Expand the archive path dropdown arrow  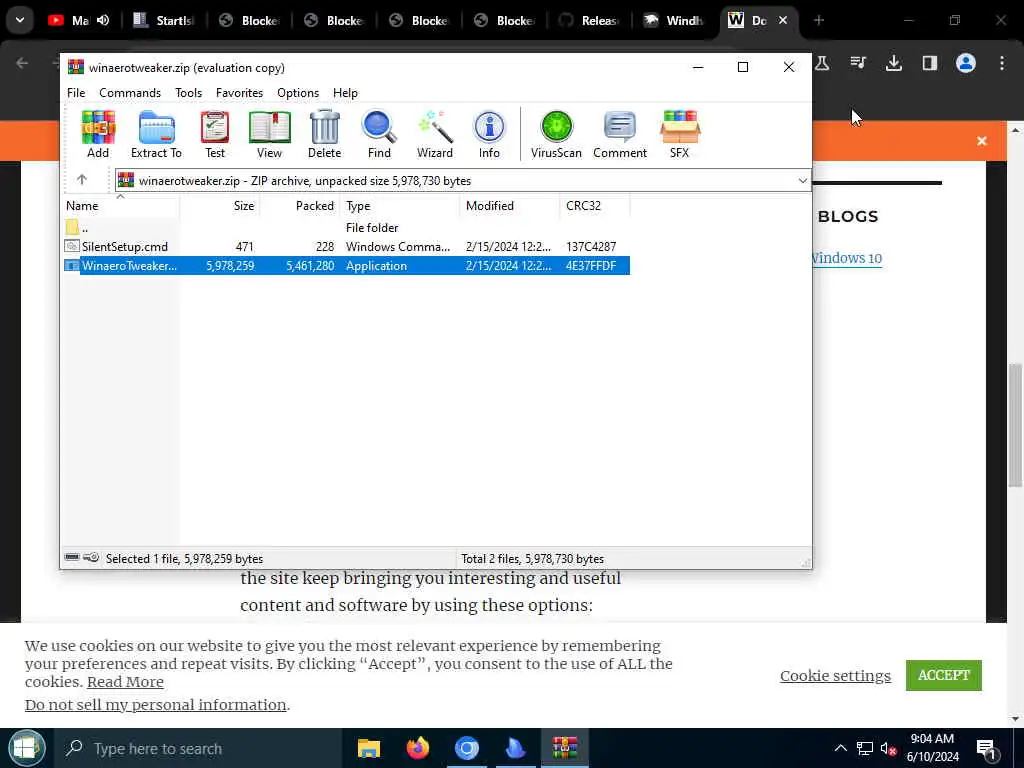pos(802,181)
